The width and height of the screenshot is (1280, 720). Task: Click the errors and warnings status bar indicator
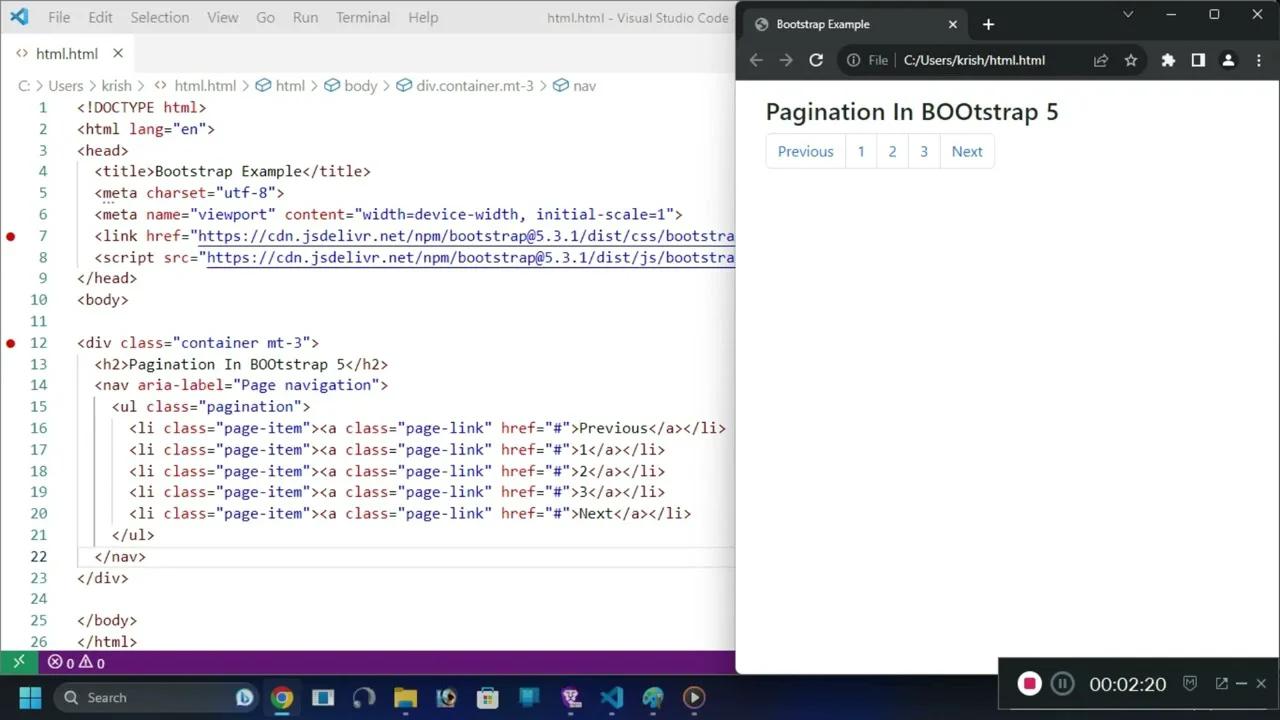coord(75,662)
